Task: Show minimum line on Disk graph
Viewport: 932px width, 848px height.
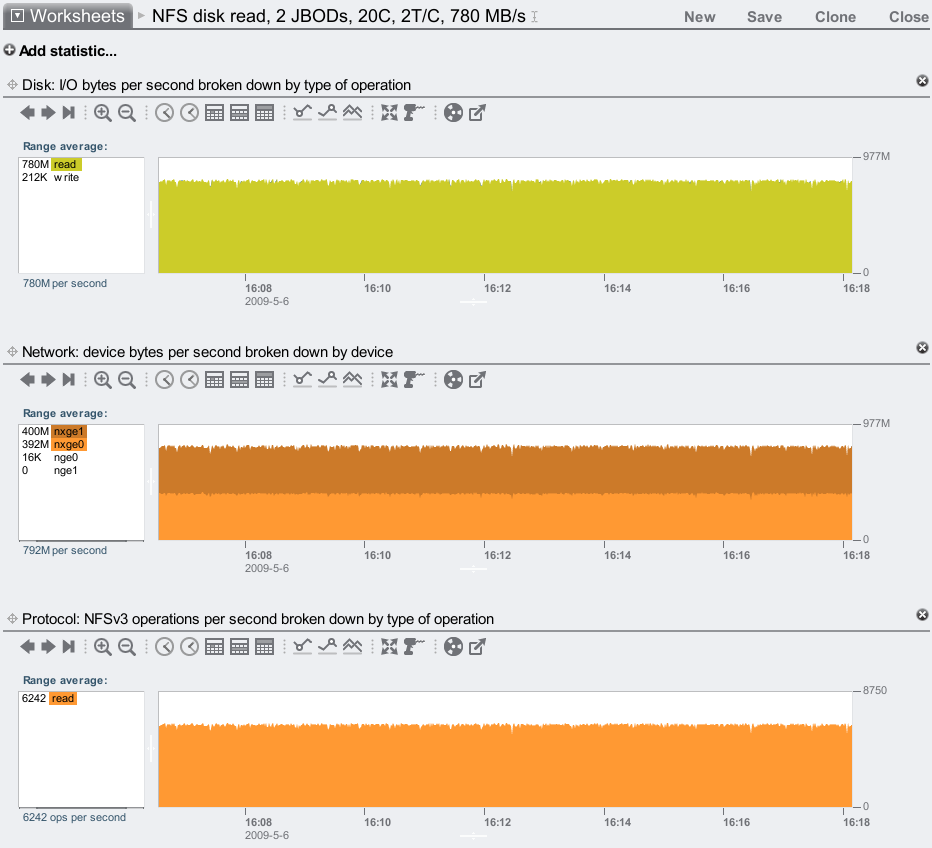Action: (303, 113)
